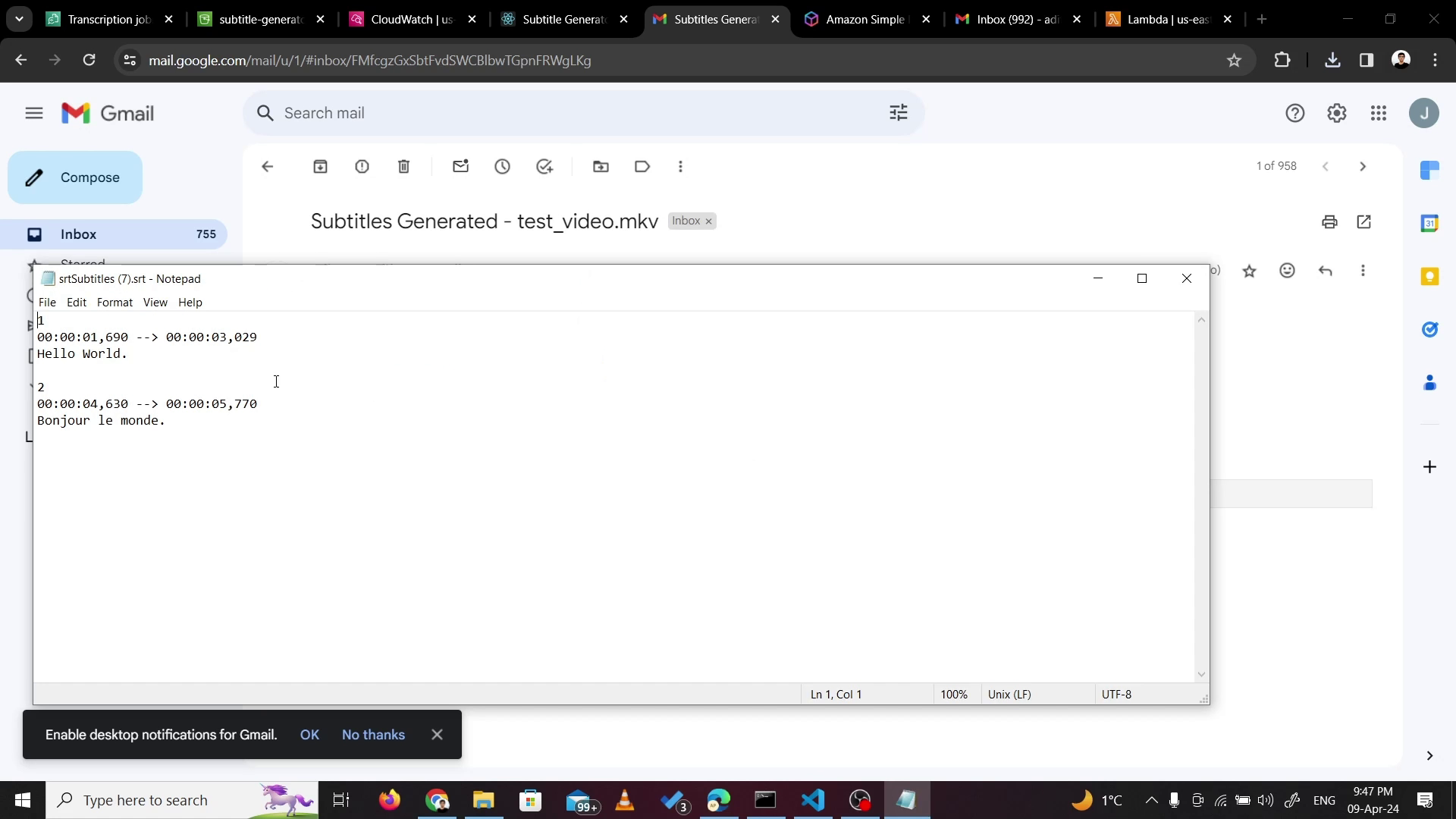Print the email conversation
This screenshot has width=1456, height=819.
coord(1329,222)
